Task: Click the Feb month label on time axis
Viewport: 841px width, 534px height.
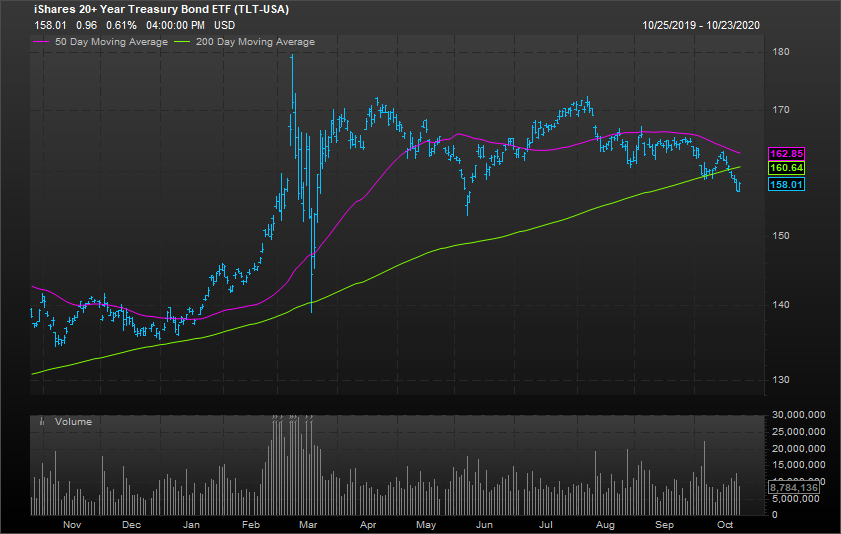Action: (x=250, y=525)
